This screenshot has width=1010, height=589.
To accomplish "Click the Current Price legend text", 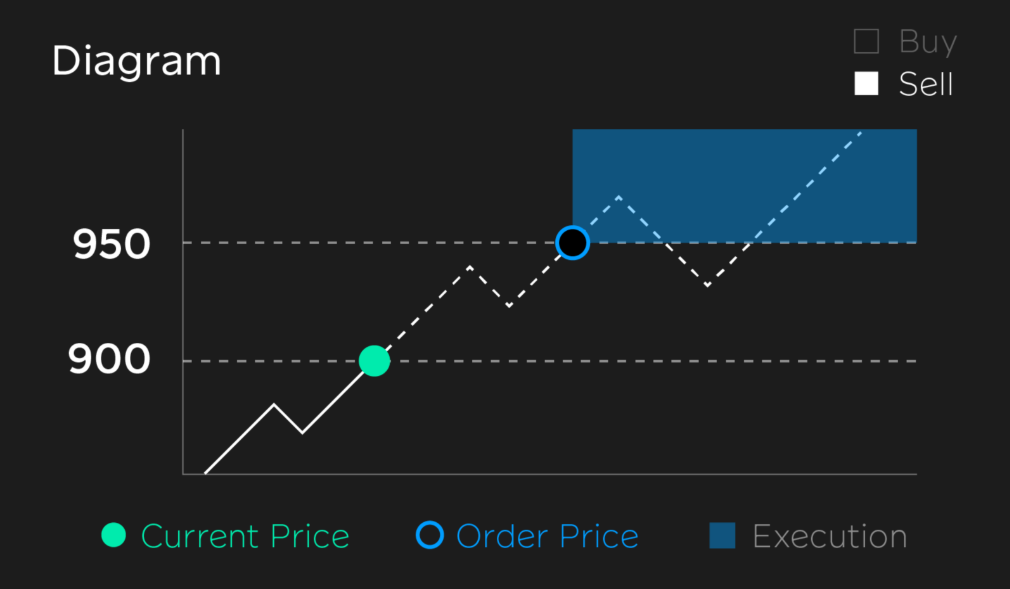I will point(245,536).
